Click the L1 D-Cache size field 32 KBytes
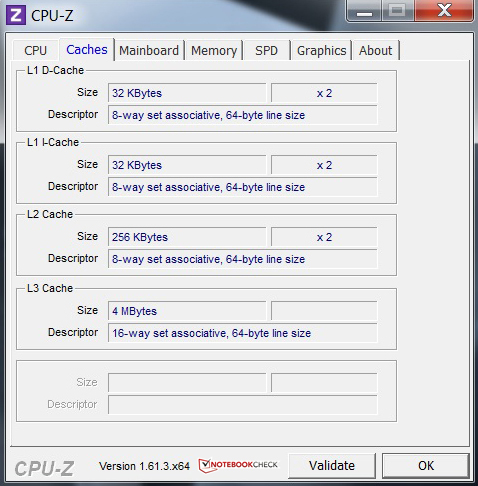This screenshot has width=478, height=486. point(187,93)
